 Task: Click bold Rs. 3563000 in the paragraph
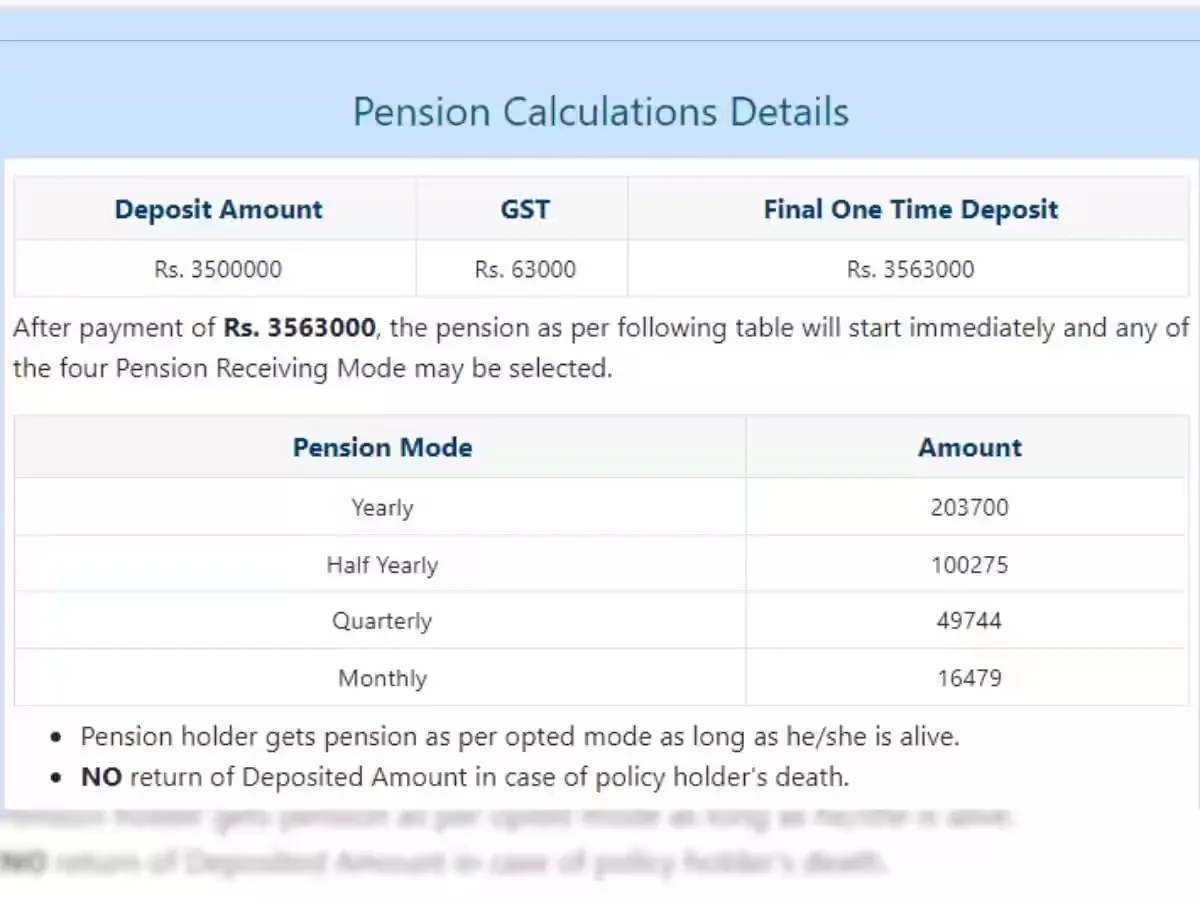click(300, 328)
